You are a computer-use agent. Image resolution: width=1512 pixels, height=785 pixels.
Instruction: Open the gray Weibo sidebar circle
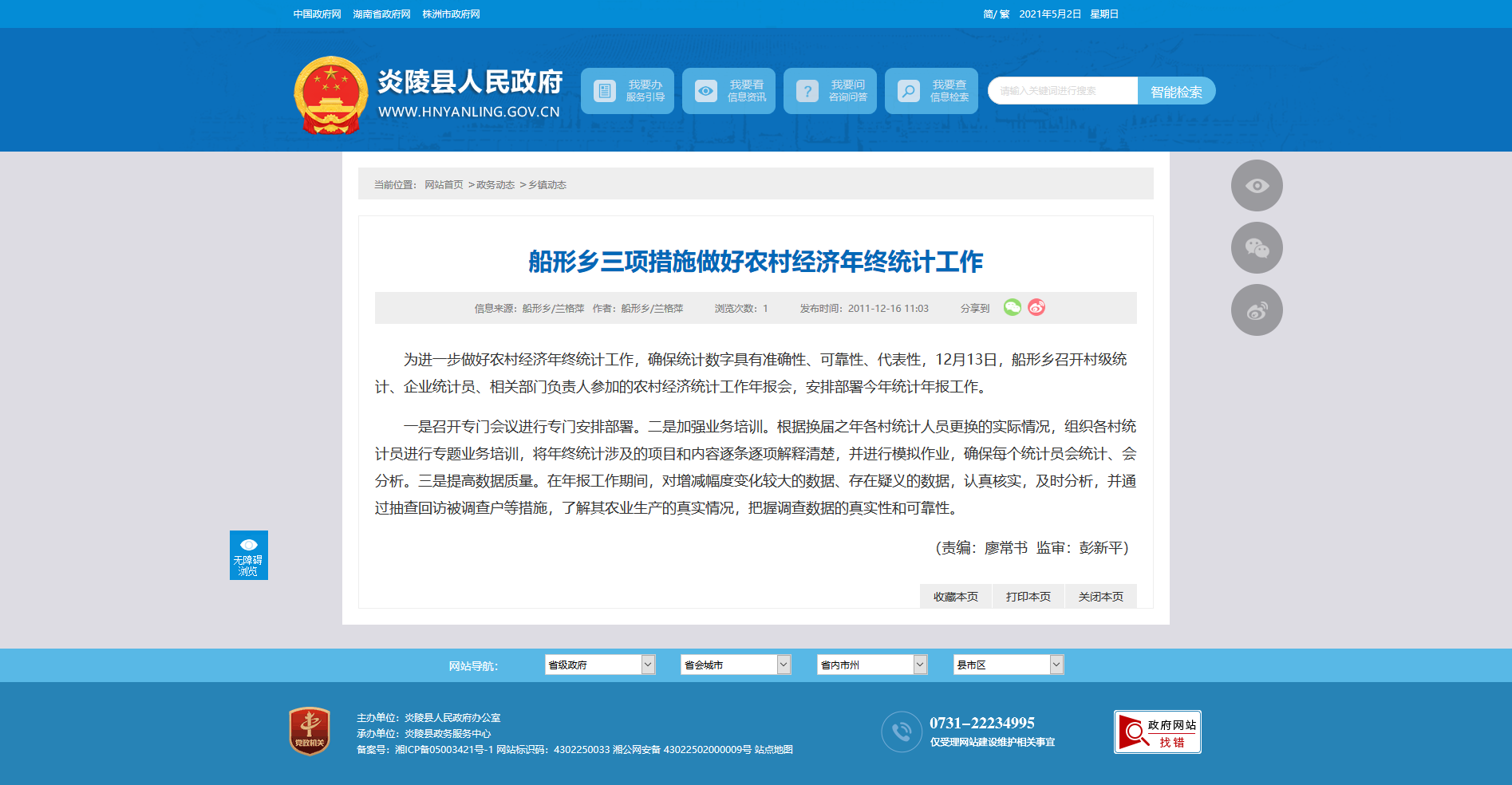coord(1257,310)
